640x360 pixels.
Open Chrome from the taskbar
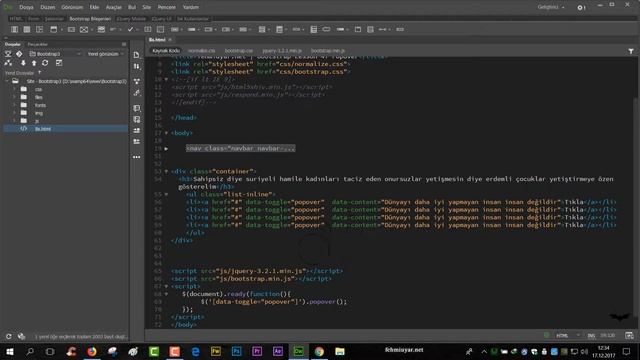click(319, 351)
